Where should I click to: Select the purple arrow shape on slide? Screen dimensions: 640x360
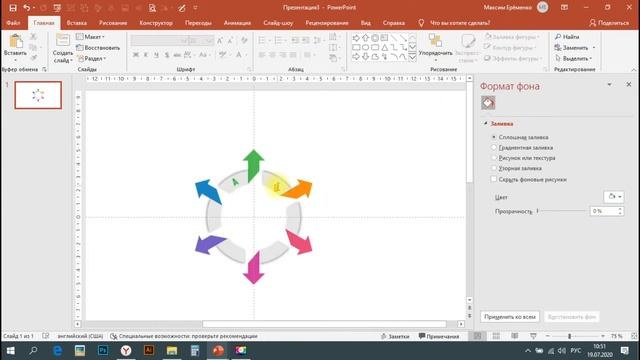click(209, 244)
